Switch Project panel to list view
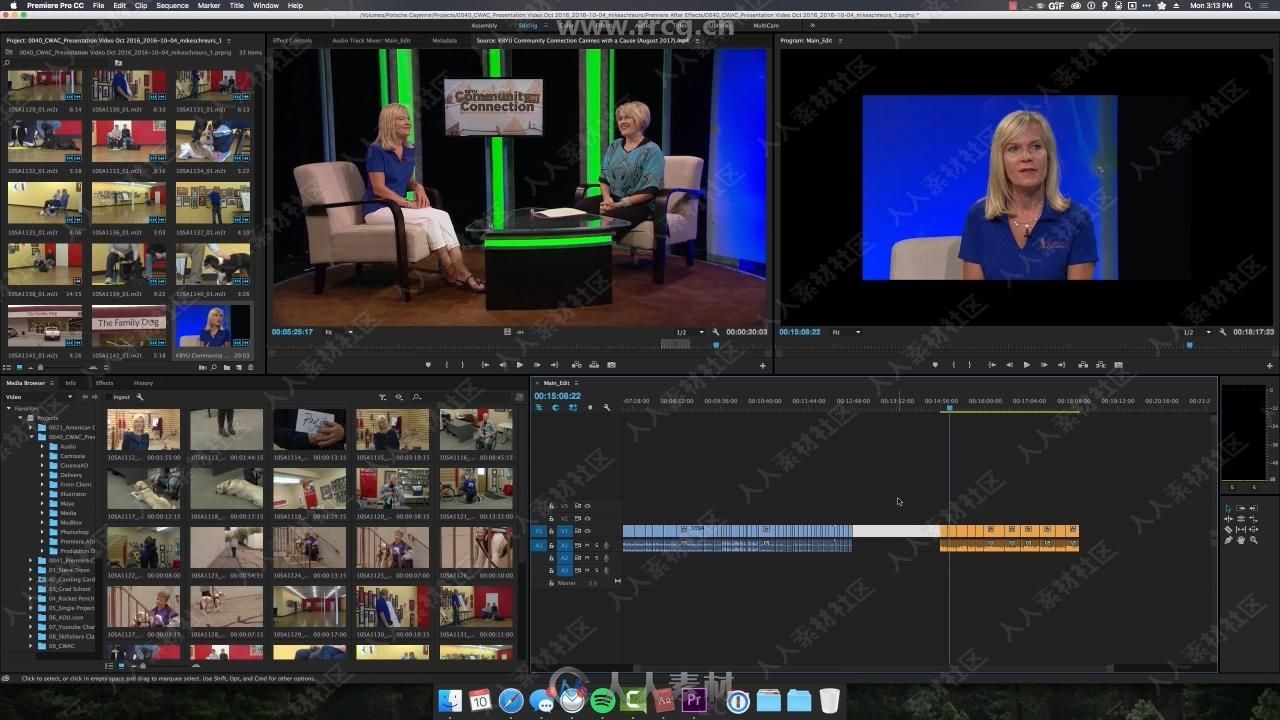 [x=7, y=367]
